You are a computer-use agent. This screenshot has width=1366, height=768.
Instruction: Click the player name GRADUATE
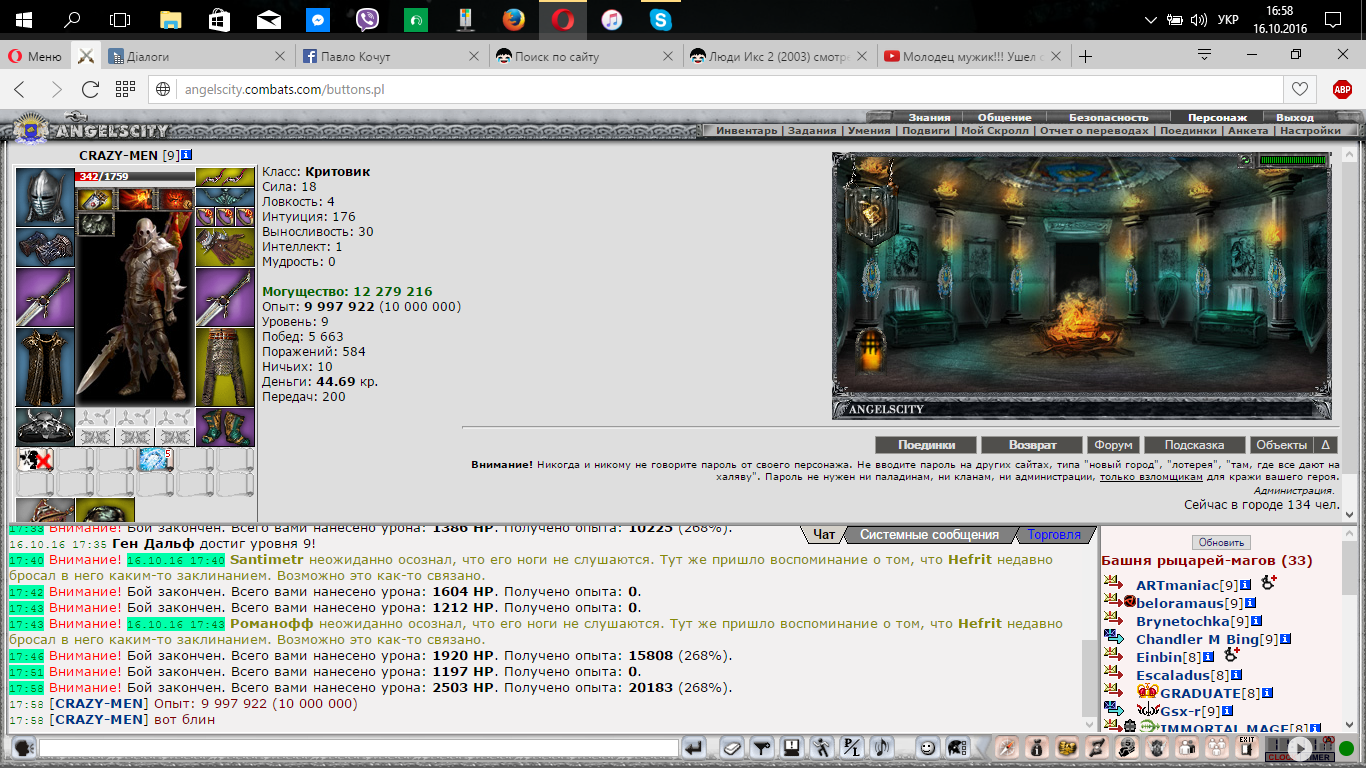tap(1200, 693)
